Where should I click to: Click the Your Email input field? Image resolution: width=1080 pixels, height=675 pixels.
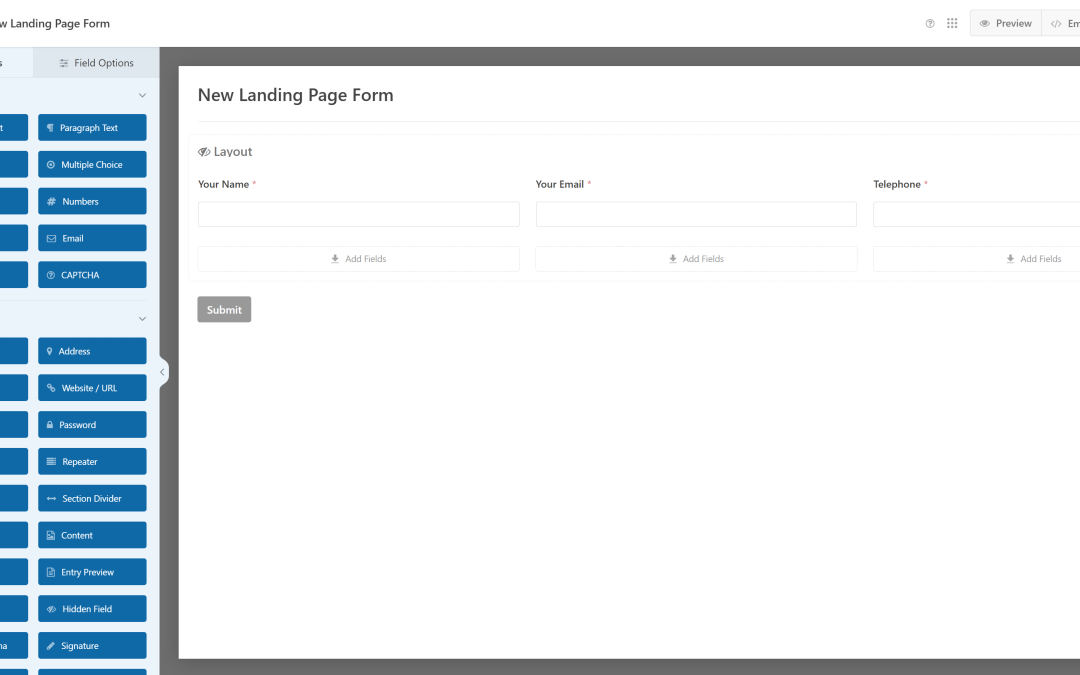696,214
